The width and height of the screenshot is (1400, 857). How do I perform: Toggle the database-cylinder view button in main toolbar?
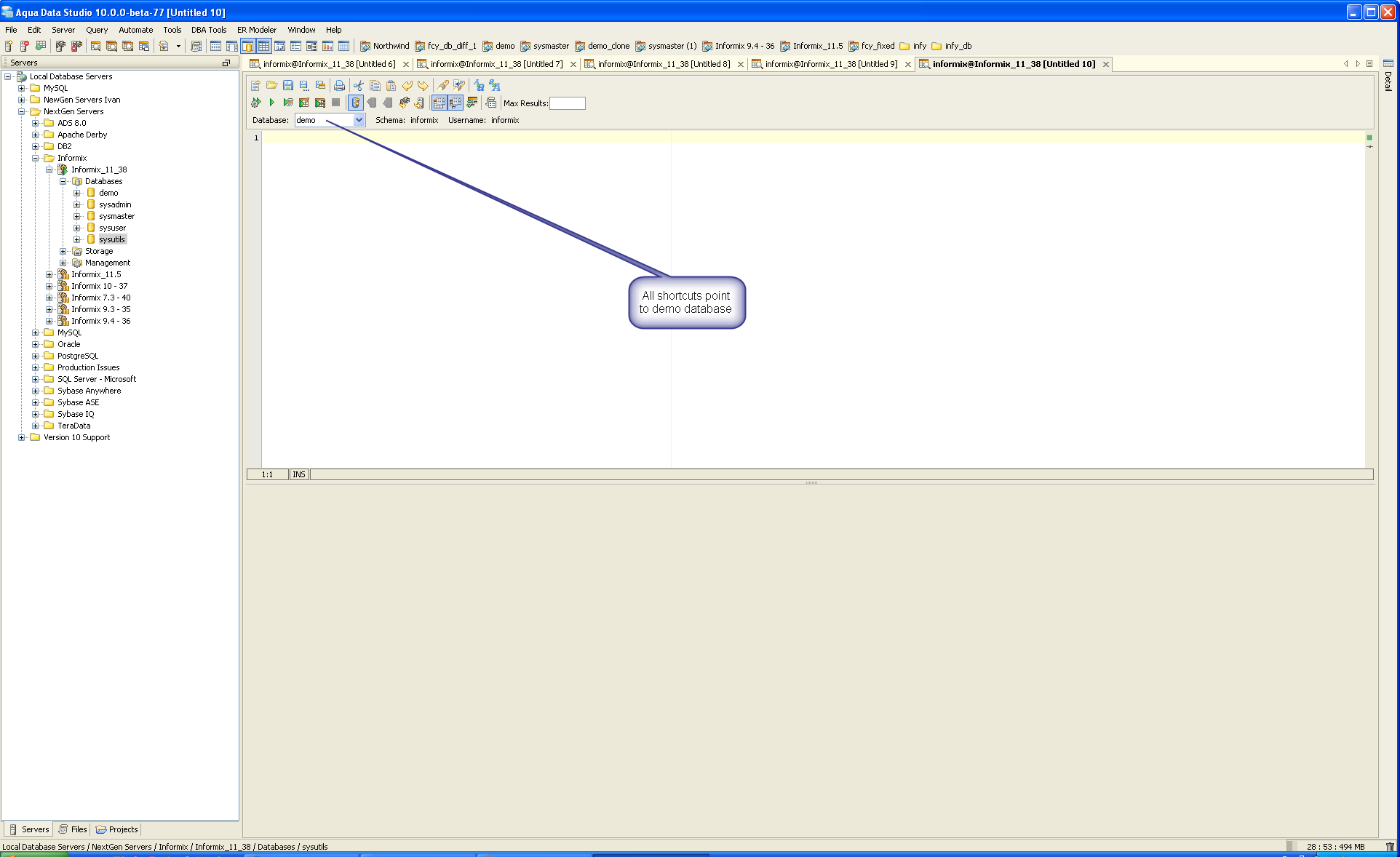pyautogui.click(x=247, y=46)
